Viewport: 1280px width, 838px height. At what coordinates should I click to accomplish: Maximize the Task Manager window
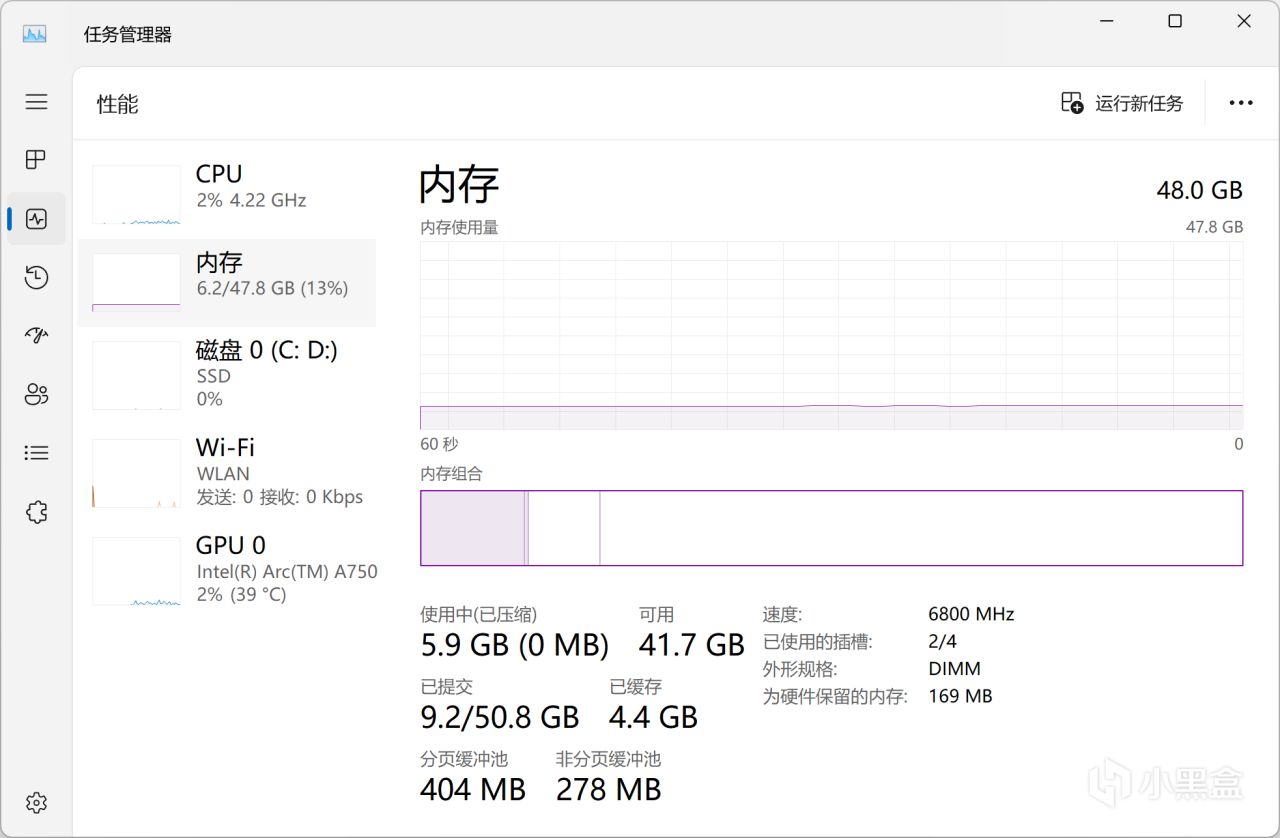pyautogui.click(x=1175, y=21)
